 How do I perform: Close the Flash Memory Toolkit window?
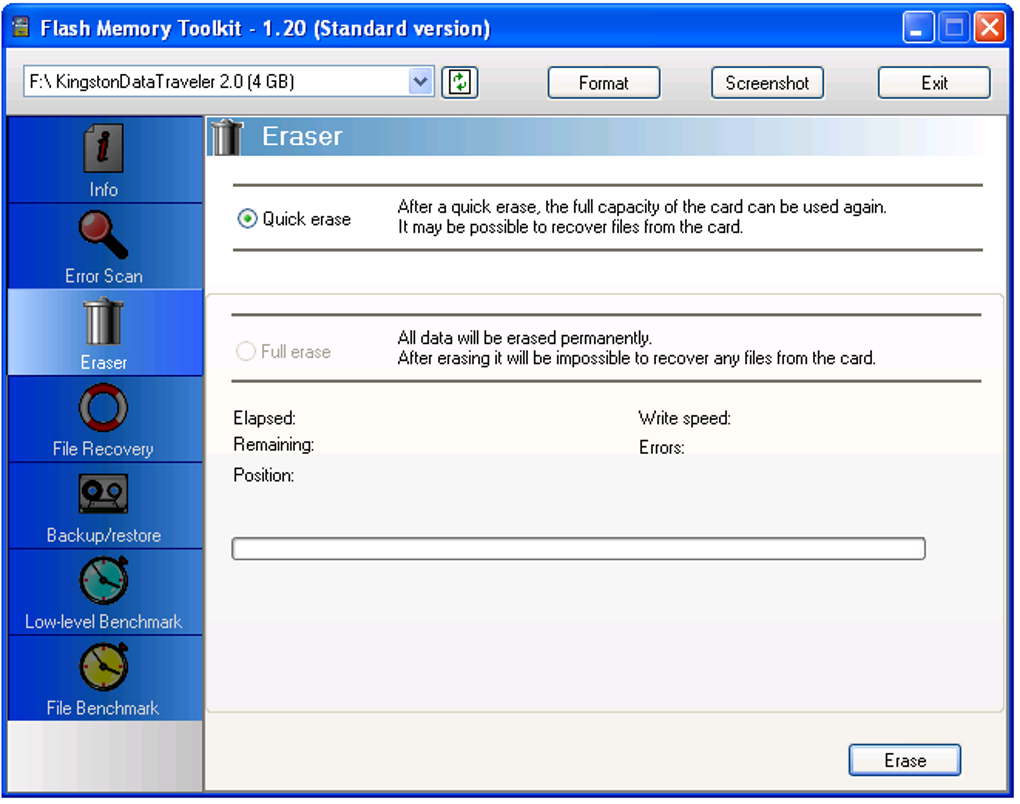[989, 27]
